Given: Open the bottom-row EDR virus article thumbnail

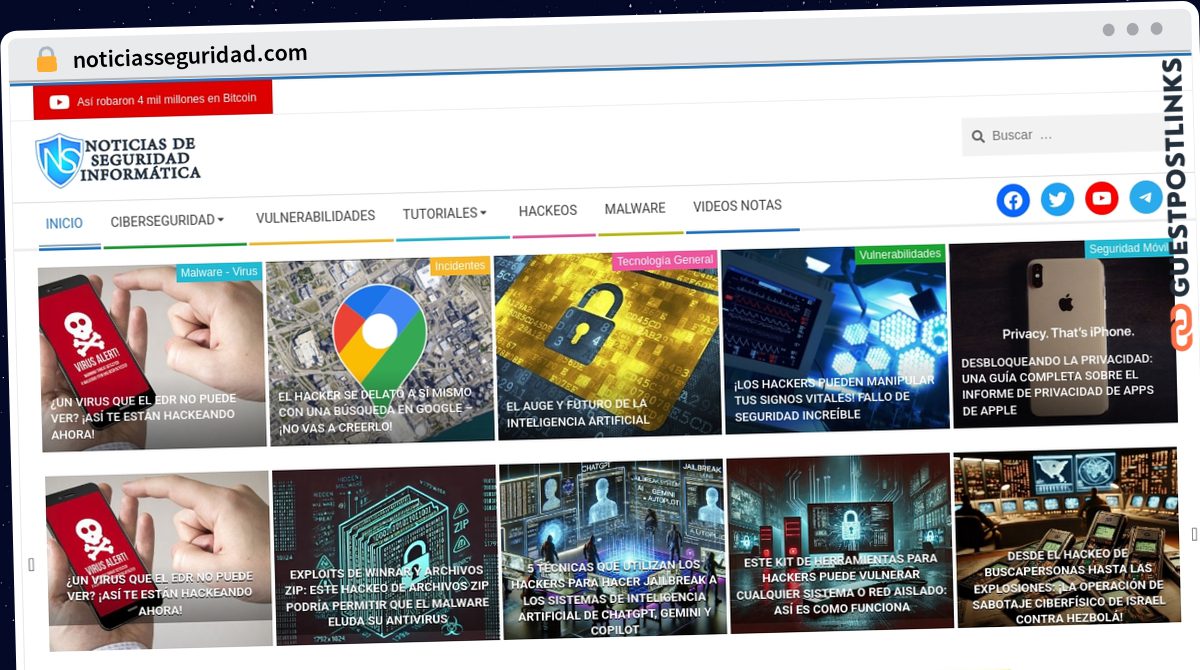Looking at the screenshot, I should click(x=158, y=560).
